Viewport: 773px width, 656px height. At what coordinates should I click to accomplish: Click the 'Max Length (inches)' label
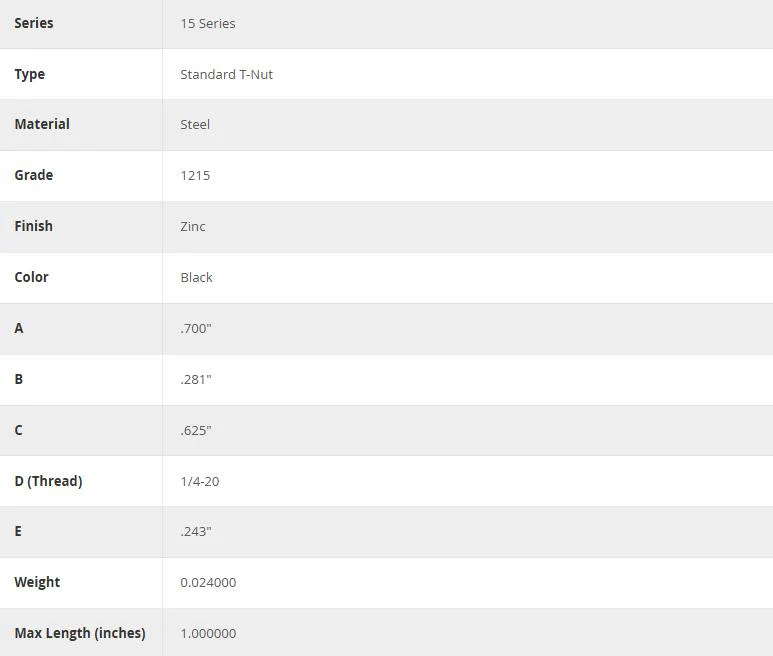(80, 633)
